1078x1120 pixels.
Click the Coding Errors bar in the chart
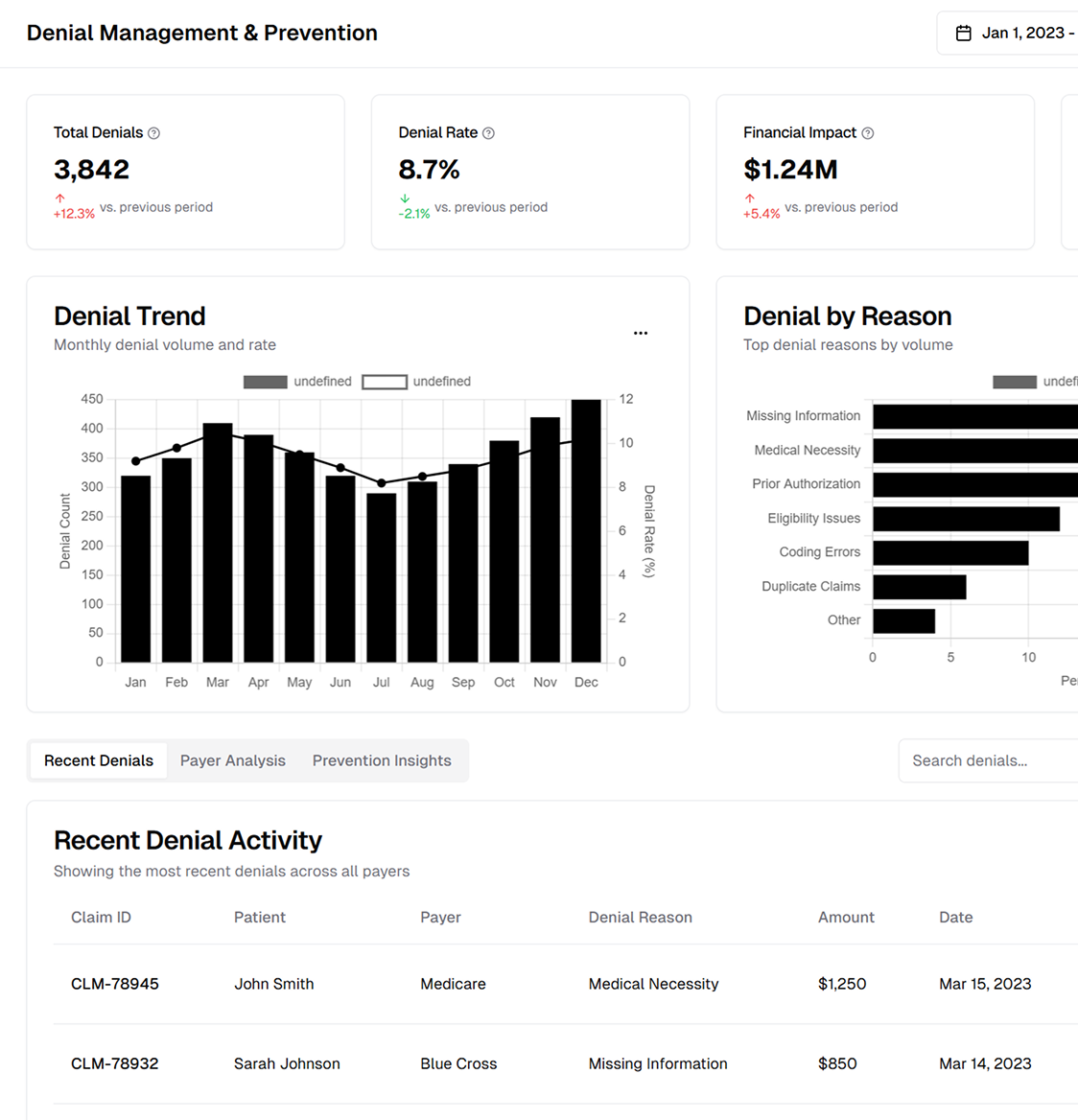point(949,553)
